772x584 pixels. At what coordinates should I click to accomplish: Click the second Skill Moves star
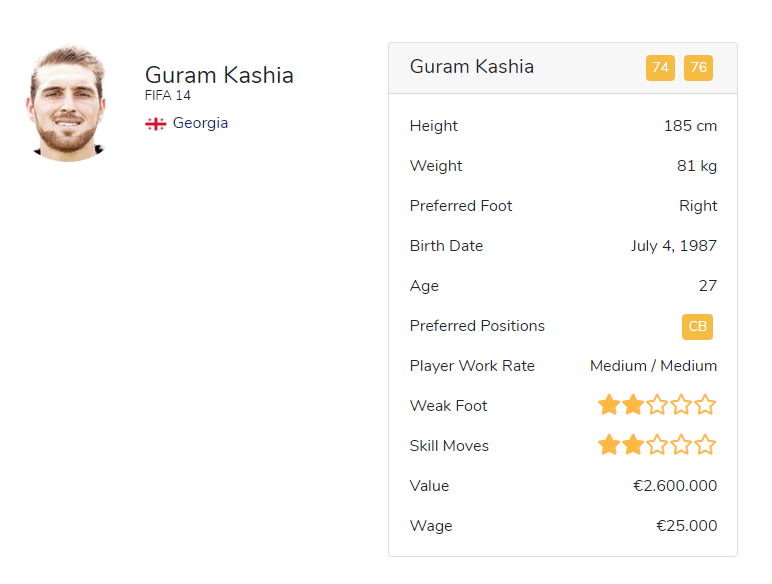coord(633,445)
